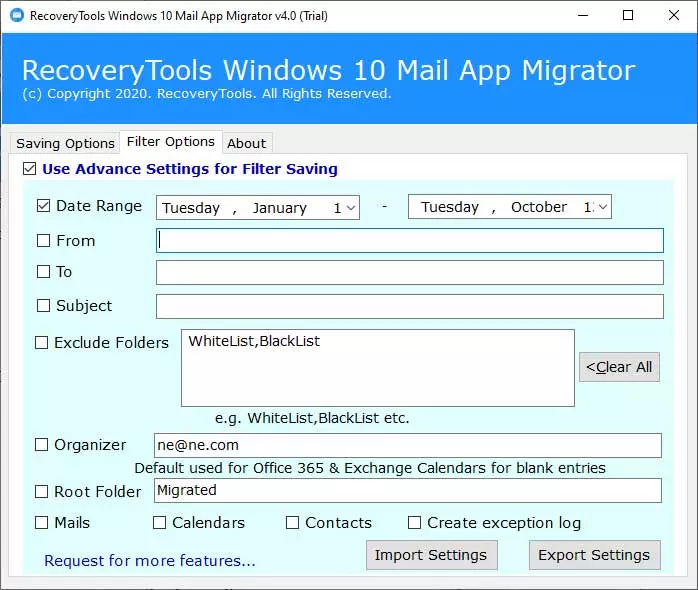Screen dimensions: 698x590
Task: Enable the From filter checkbox
Action: 43,241
